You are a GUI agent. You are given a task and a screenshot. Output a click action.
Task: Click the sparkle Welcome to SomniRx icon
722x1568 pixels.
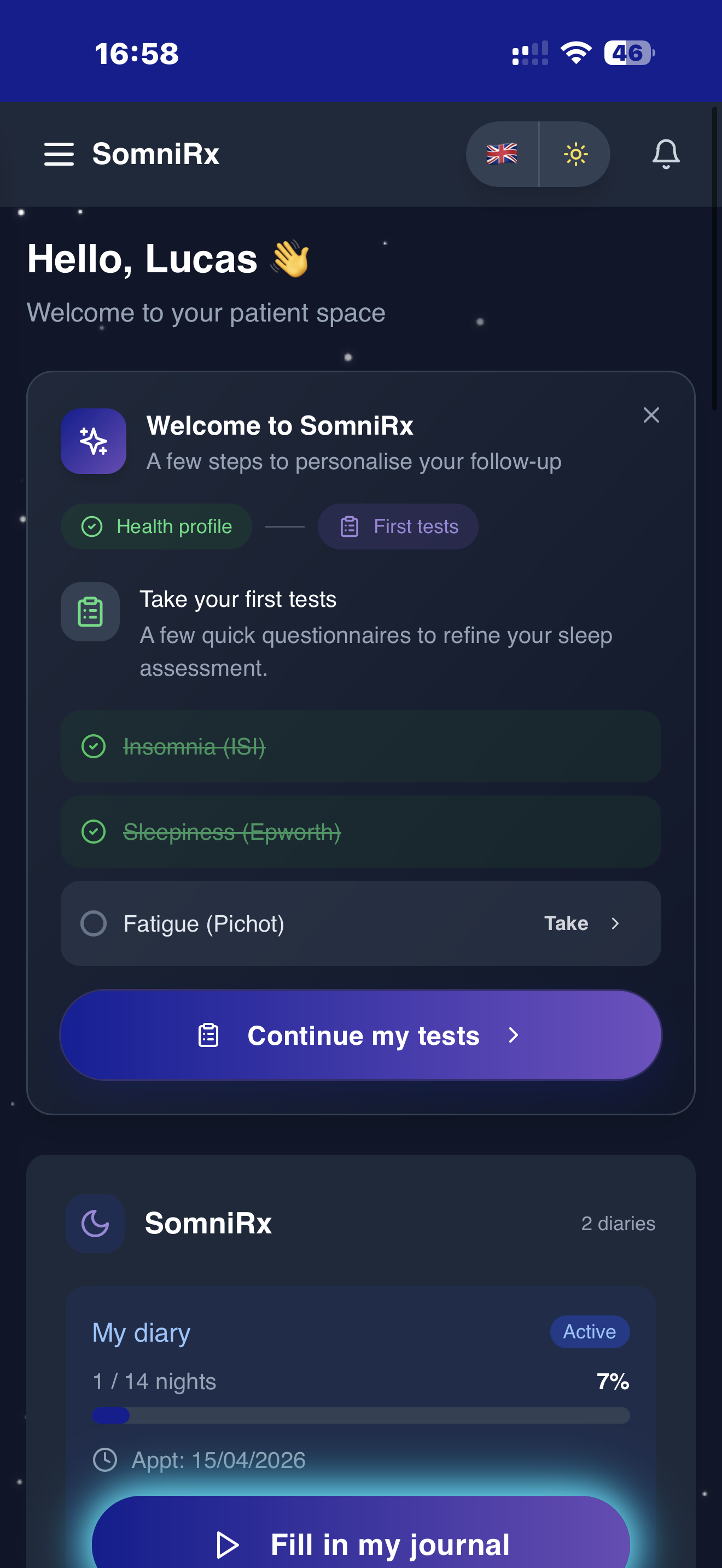tap(93, 441)
